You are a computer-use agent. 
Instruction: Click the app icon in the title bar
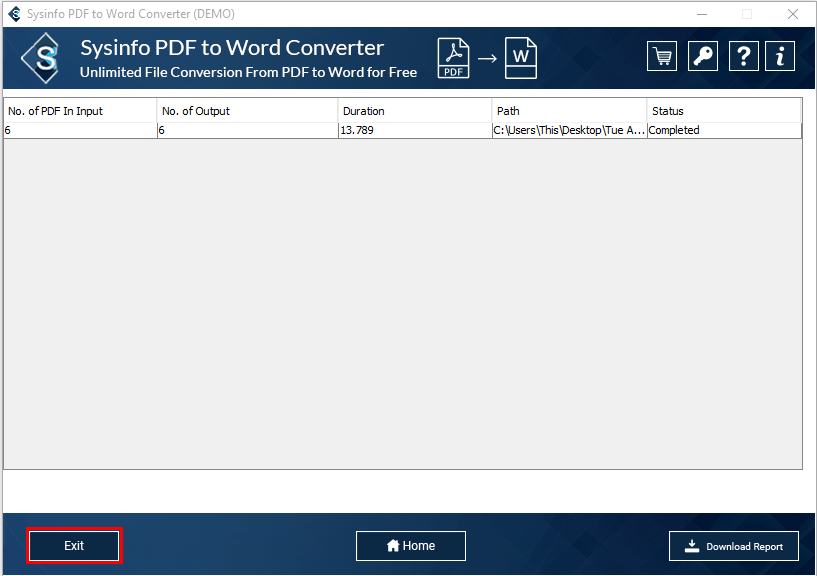14,14
